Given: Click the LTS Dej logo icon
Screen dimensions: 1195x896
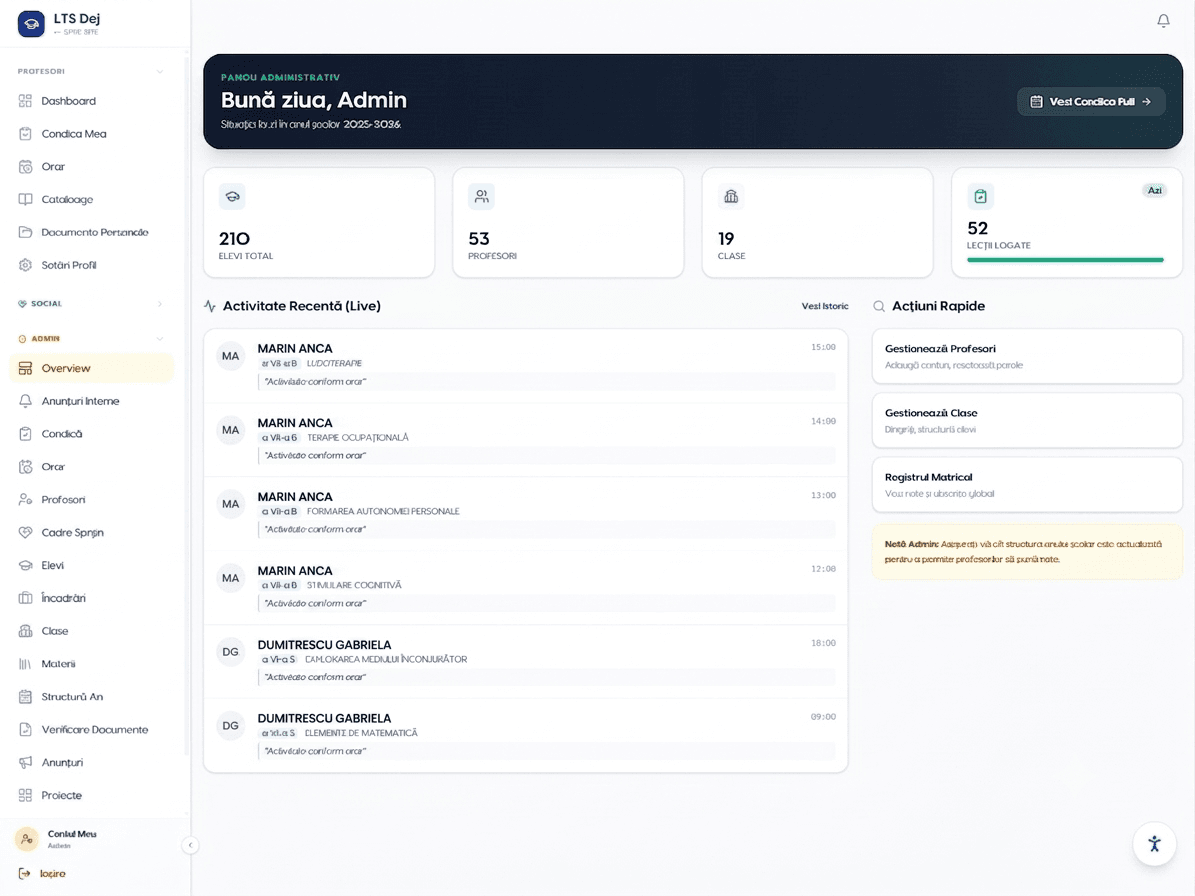Looking at the screenshot, I should click(x=31, y=24).
